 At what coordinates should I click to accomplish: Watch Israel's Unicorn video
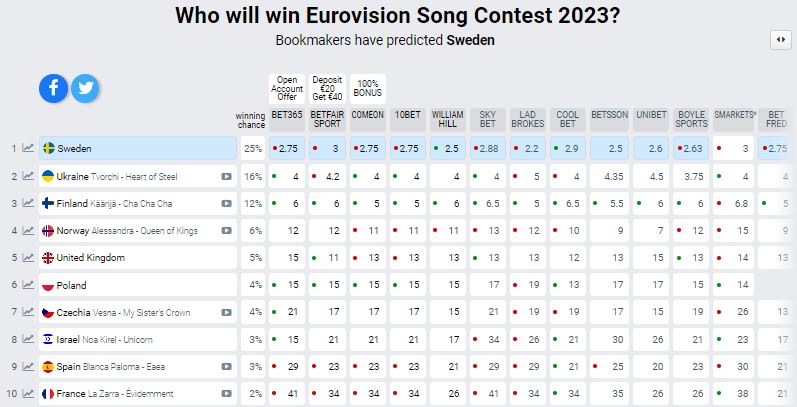pos(226,339)
